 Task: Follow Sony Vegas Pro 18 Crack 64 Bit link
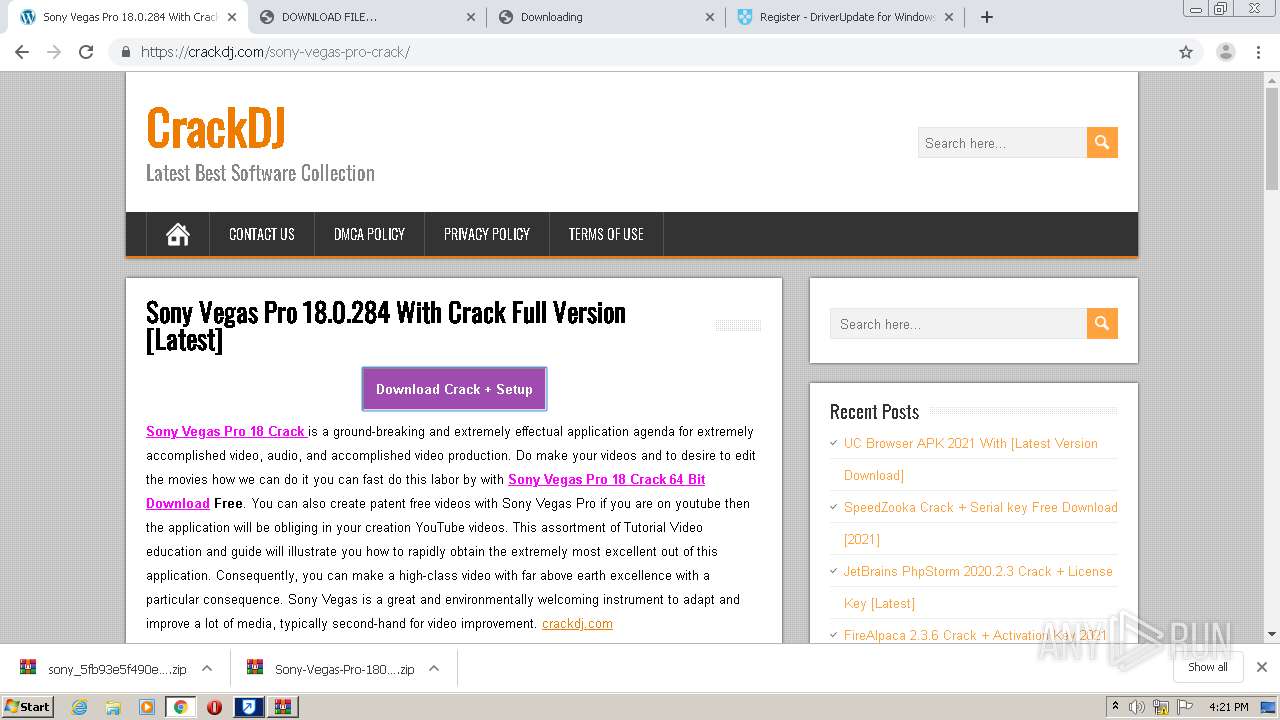click(607, 480)
